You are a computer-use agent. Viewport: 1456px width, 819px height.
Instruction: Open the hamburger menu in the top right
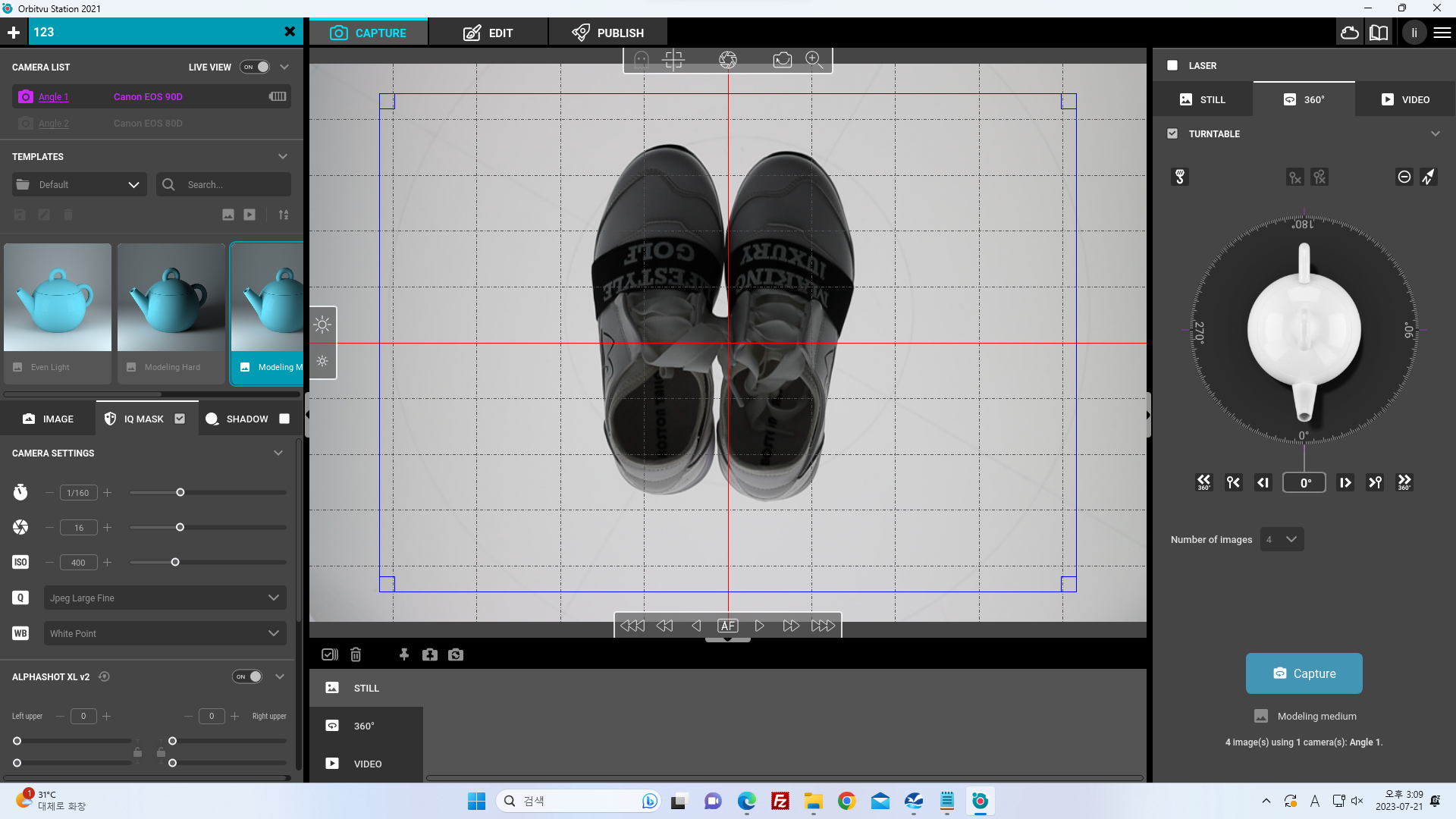click(x=1442, y=33)
